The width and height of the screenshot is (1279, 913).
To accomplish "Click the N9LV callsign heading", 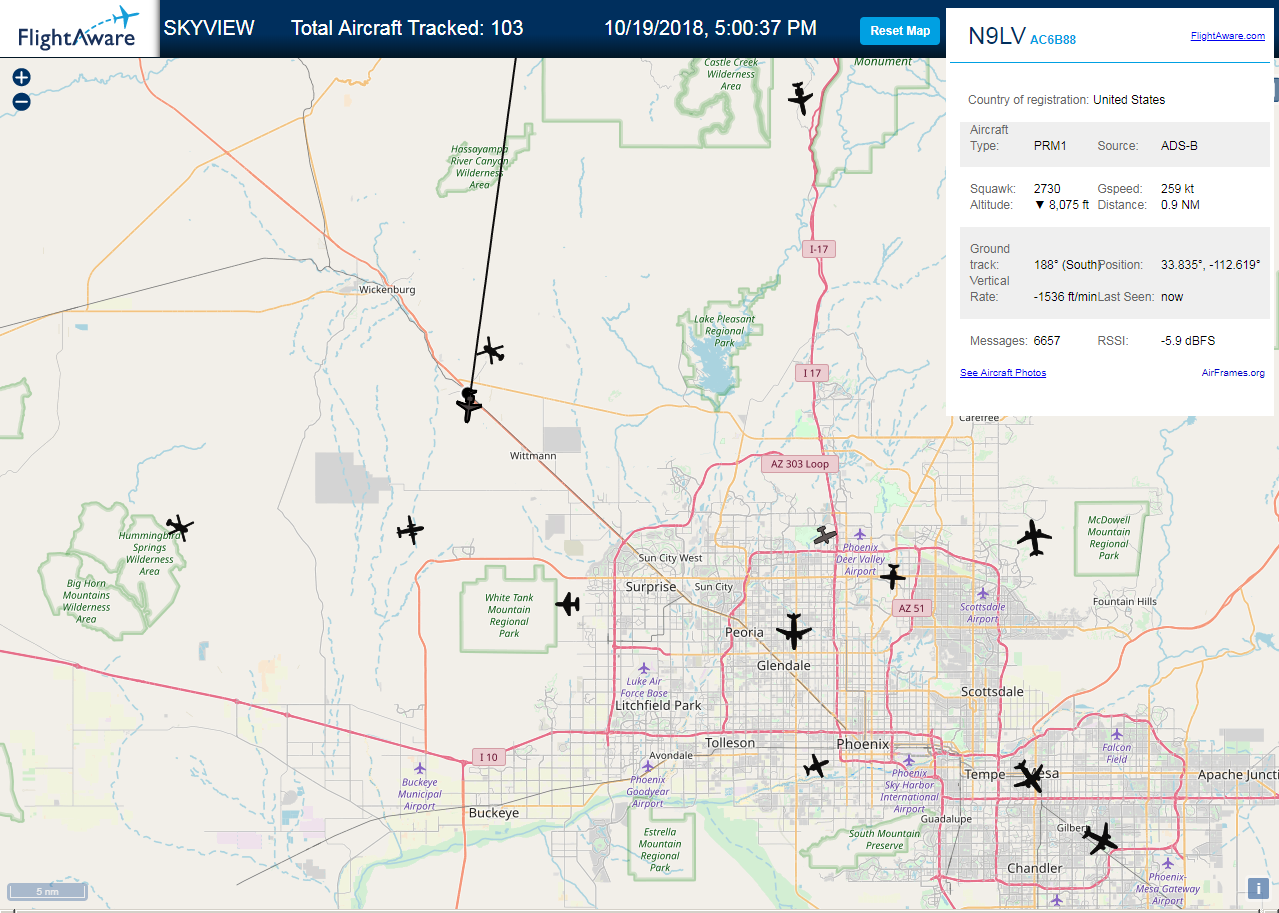I will 996,37.
